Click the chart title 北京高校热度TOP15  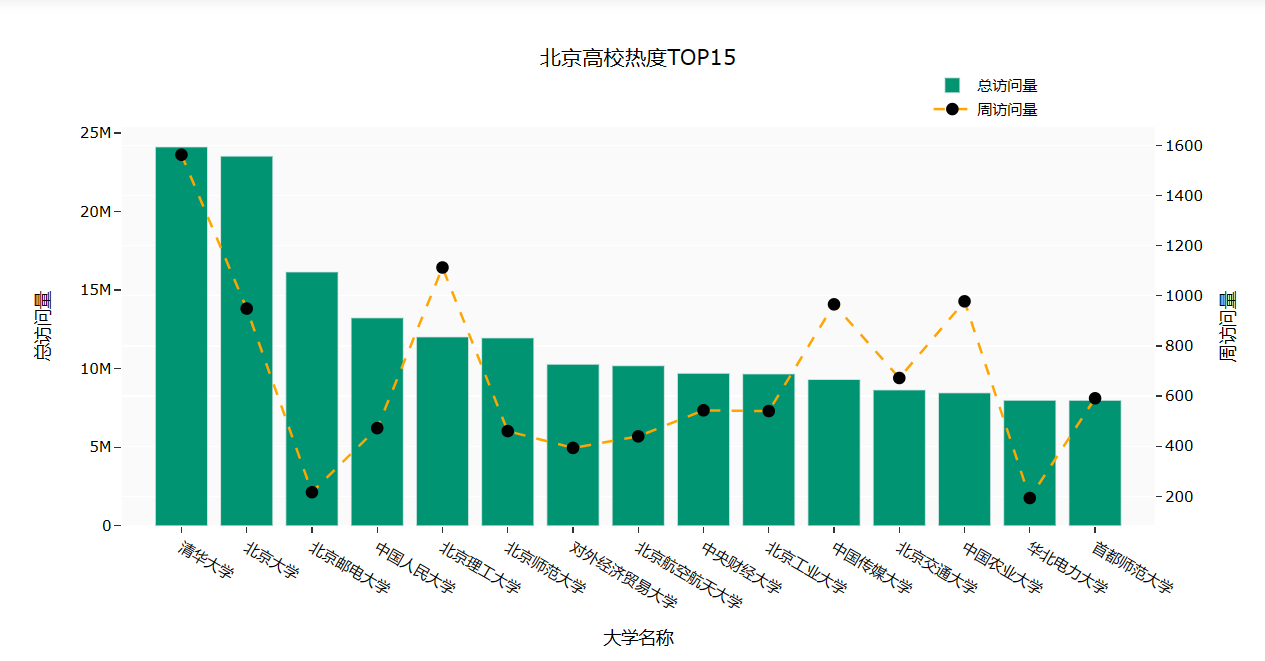pyautogui.click(x=638, y=58)
